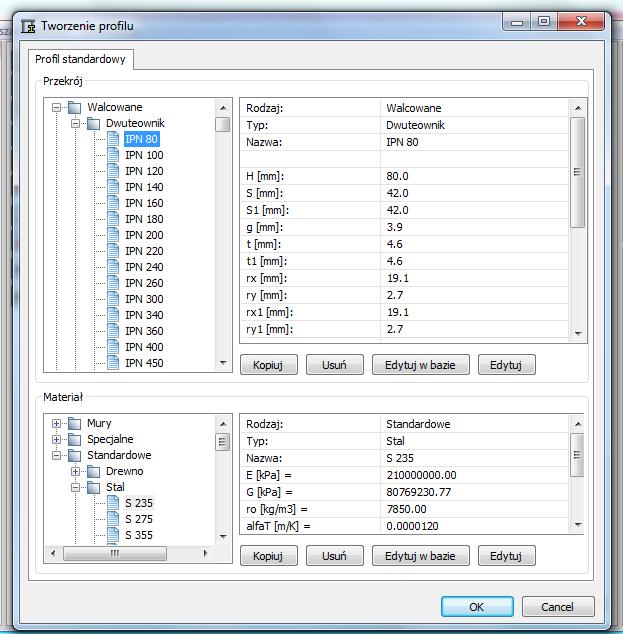623x634 pixels.
Task: Click the IPN 400 document icon
Action: pyautogui.click(x=113, y=347)
